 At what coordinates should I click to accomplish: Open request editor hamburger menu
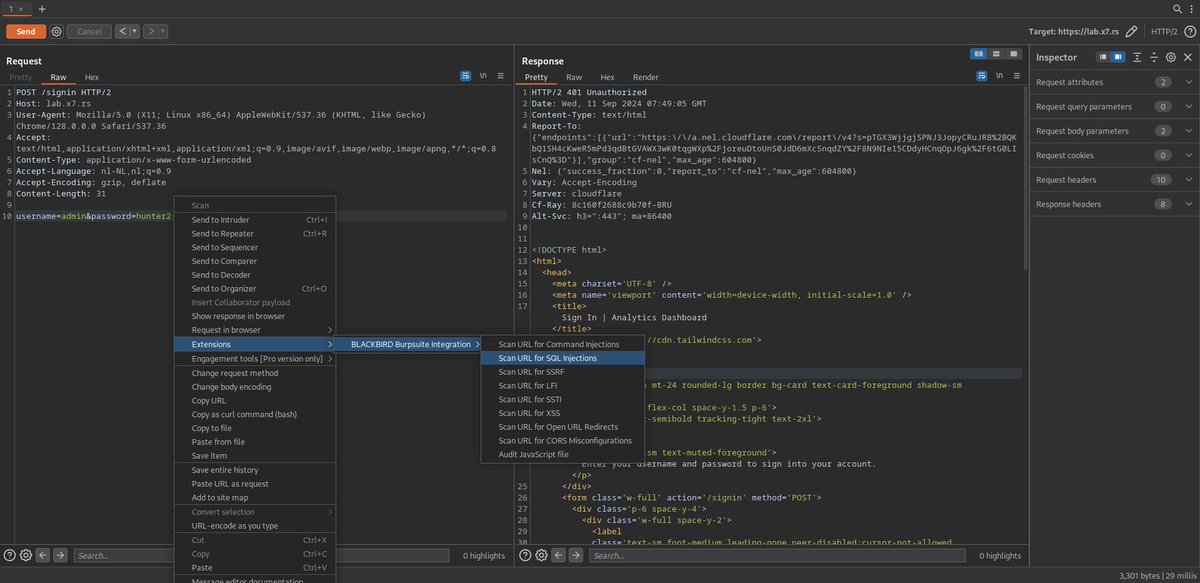click(500, 76)
